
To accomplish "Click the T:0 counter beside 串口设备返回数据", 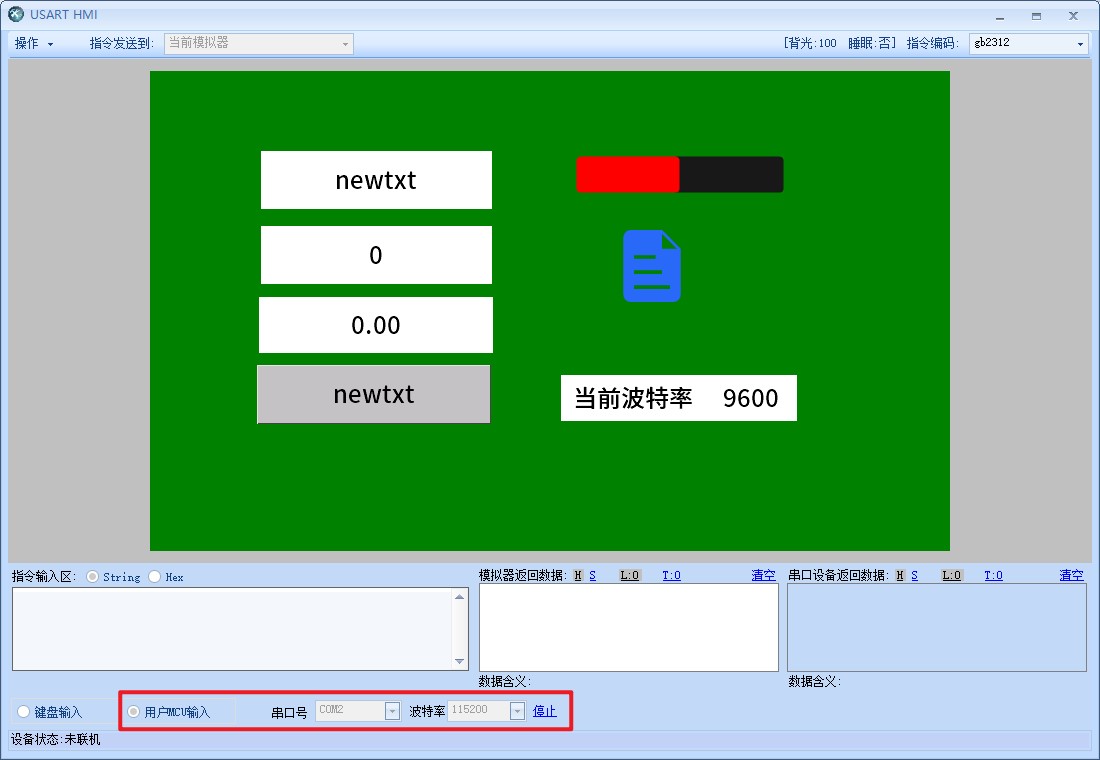I will (x=993, y=575).
